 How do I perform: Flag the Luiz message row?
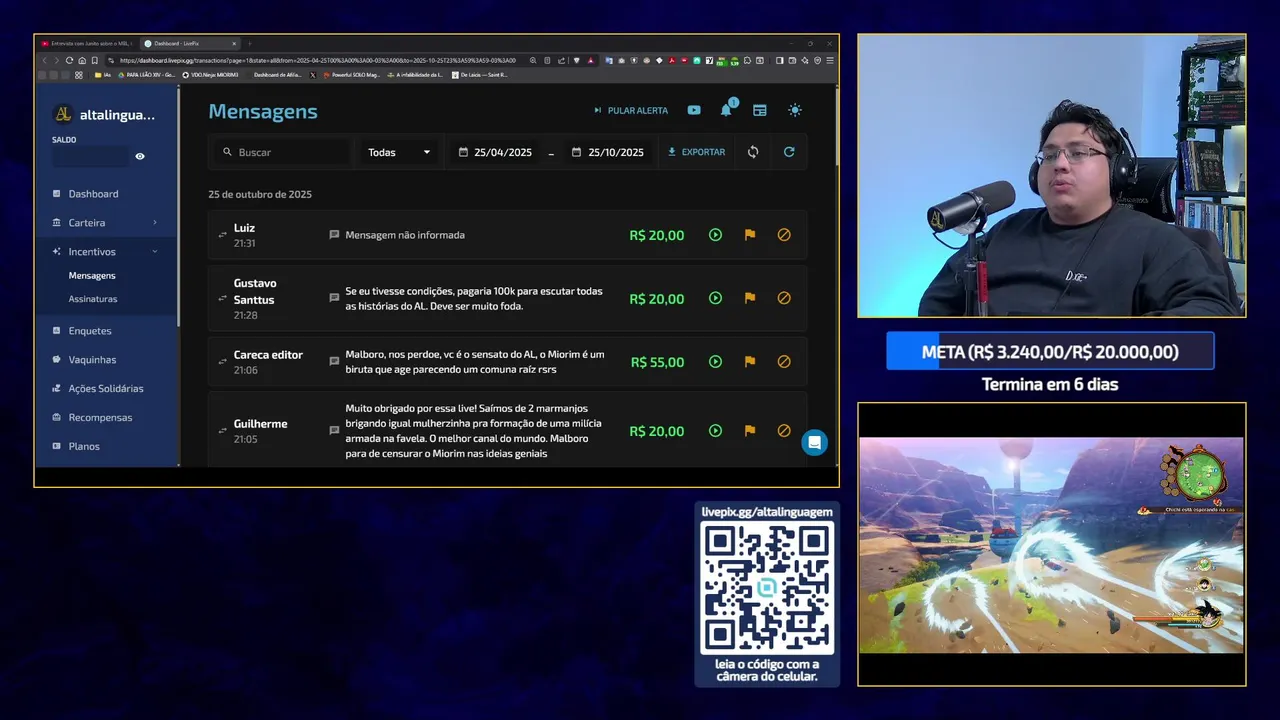[x=750, y=235]
